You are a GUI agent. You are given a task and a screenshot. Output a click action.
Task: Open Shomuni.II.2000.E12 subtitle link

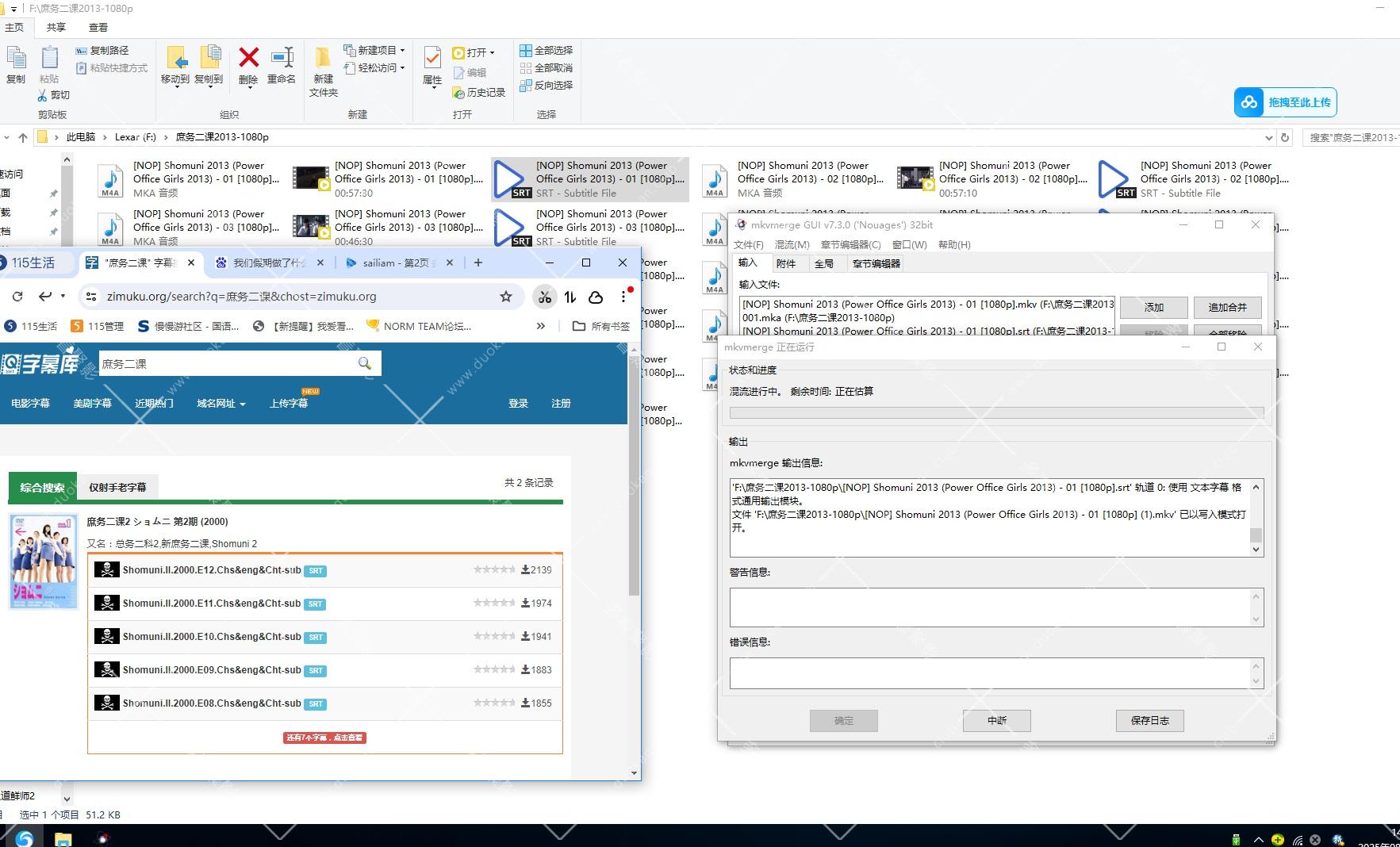click(212, 570)
